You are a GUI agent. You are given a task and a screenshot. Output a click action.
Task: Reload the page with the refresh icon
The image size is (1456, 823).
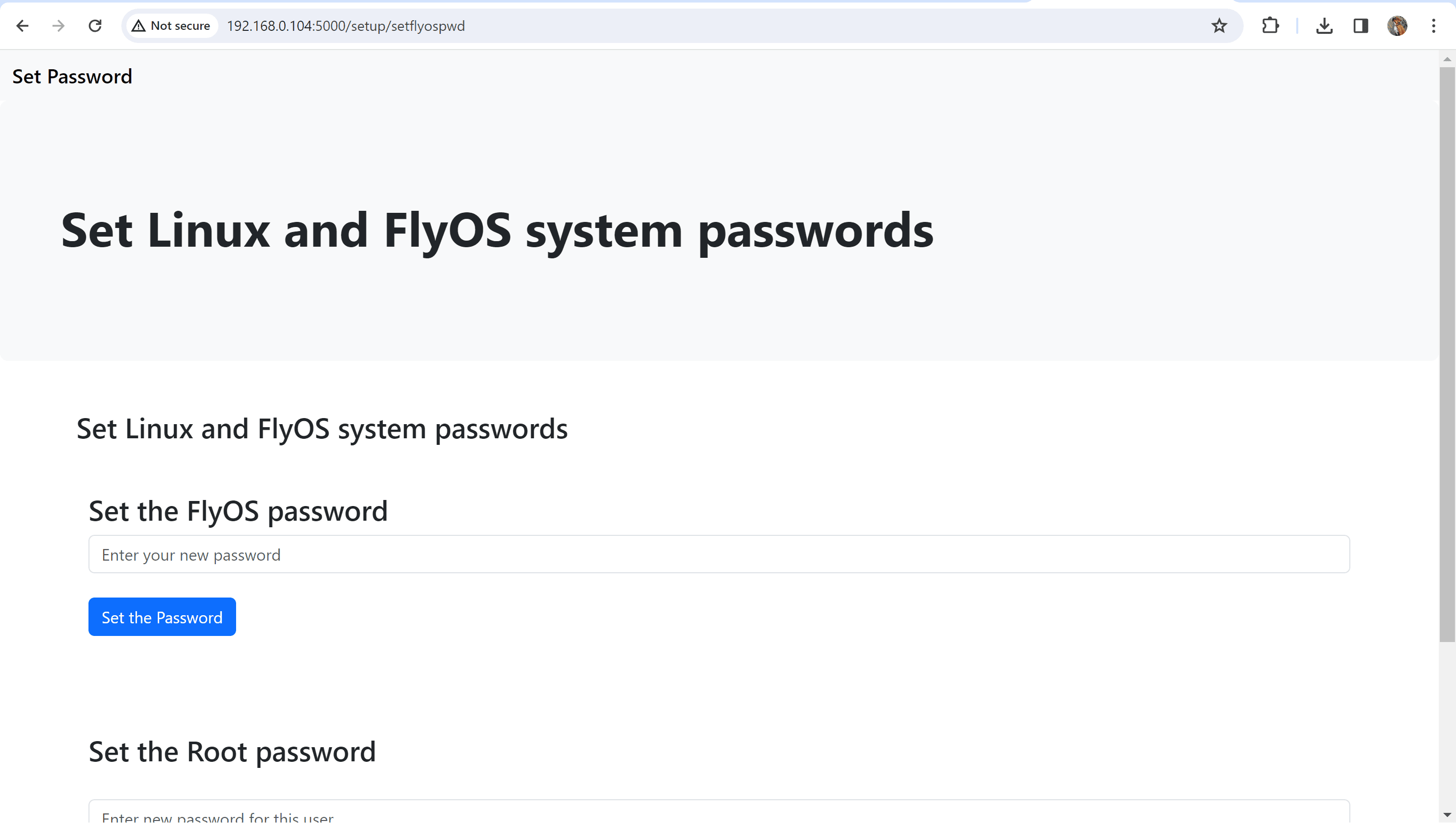click(95, 26)
